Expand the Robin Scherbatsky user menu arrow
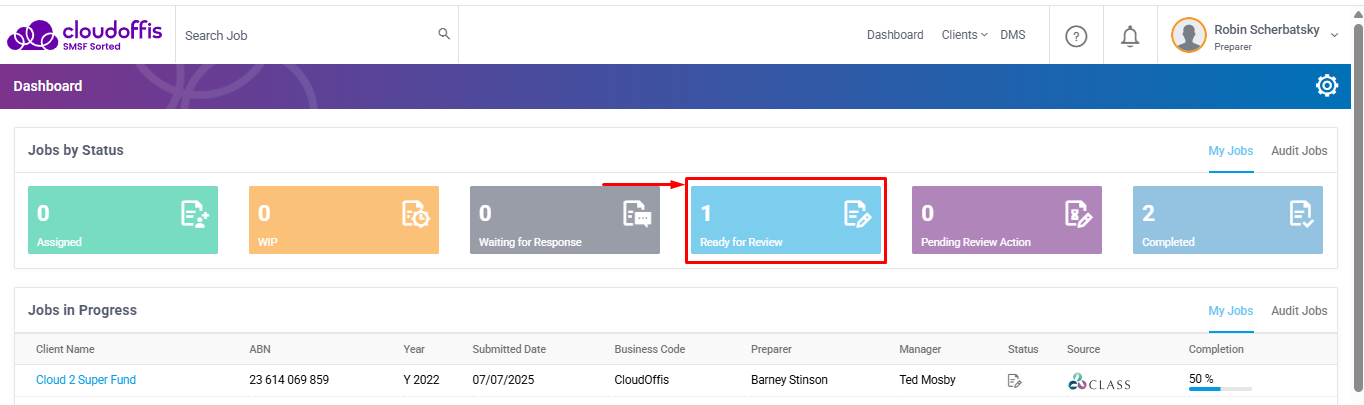This screenshot has height=405, width=1364. coord(1334,35)
